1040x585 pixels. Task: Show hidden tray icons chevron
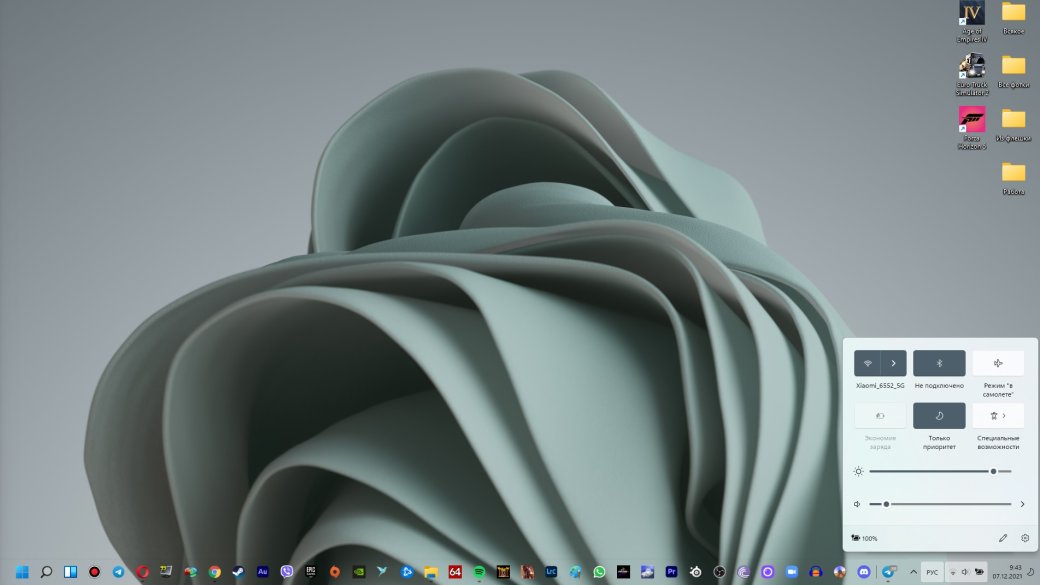click(x=913, y=572)
